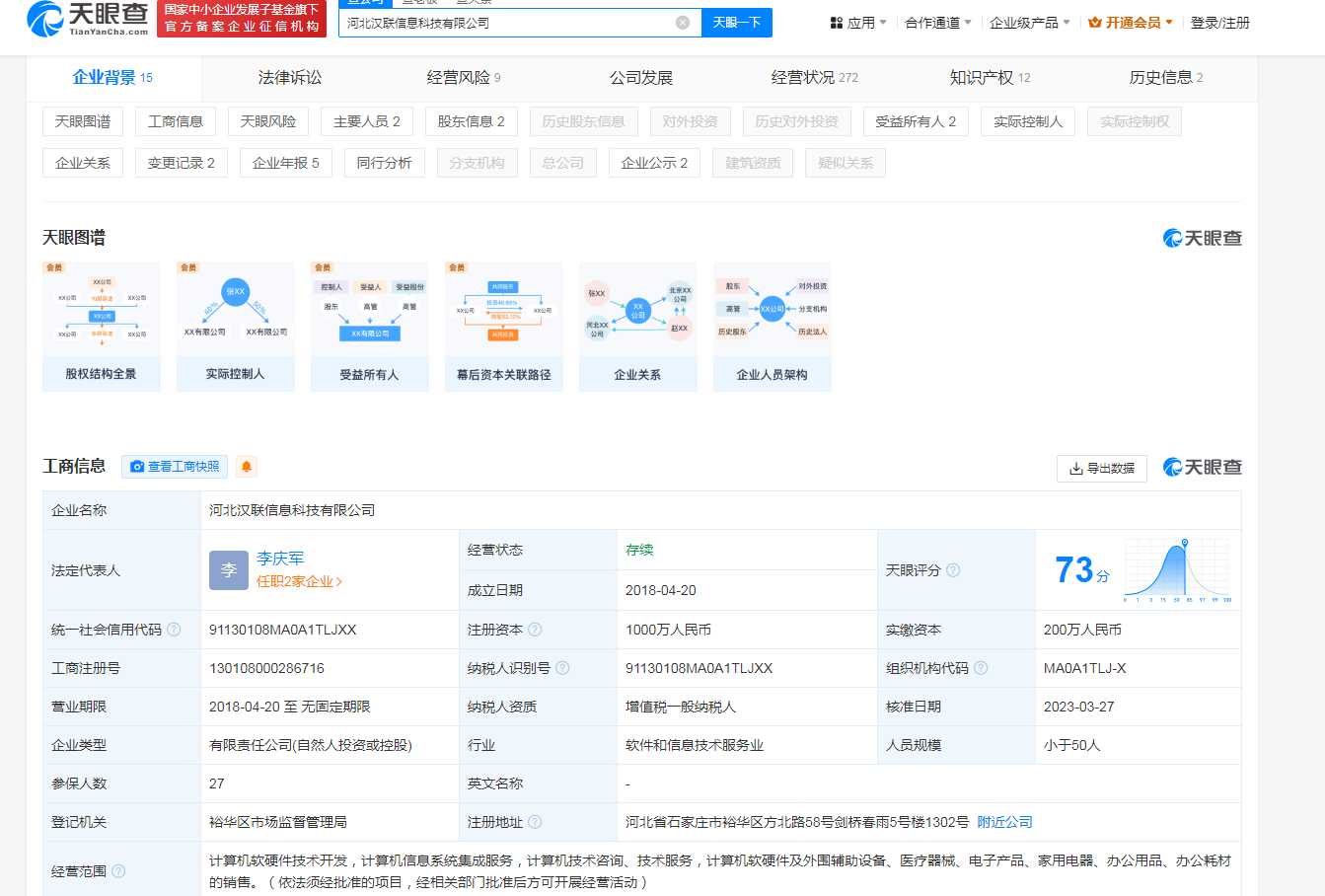This screenshot has height=896, width=1325.
Task: Switch to the 经营风险 tab
Action: pyautogui.click(x=464, y=78)
